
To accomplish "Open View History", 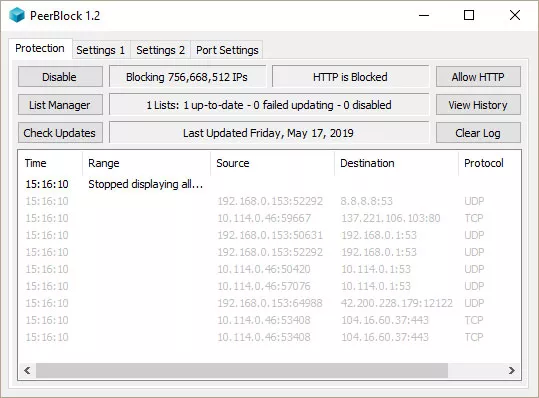I will (x=478, y=105).
